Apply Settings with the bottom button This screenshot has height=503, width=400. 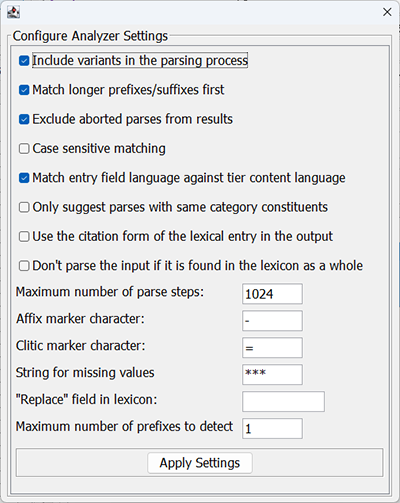pyautogui.click(x=200, y=463)
